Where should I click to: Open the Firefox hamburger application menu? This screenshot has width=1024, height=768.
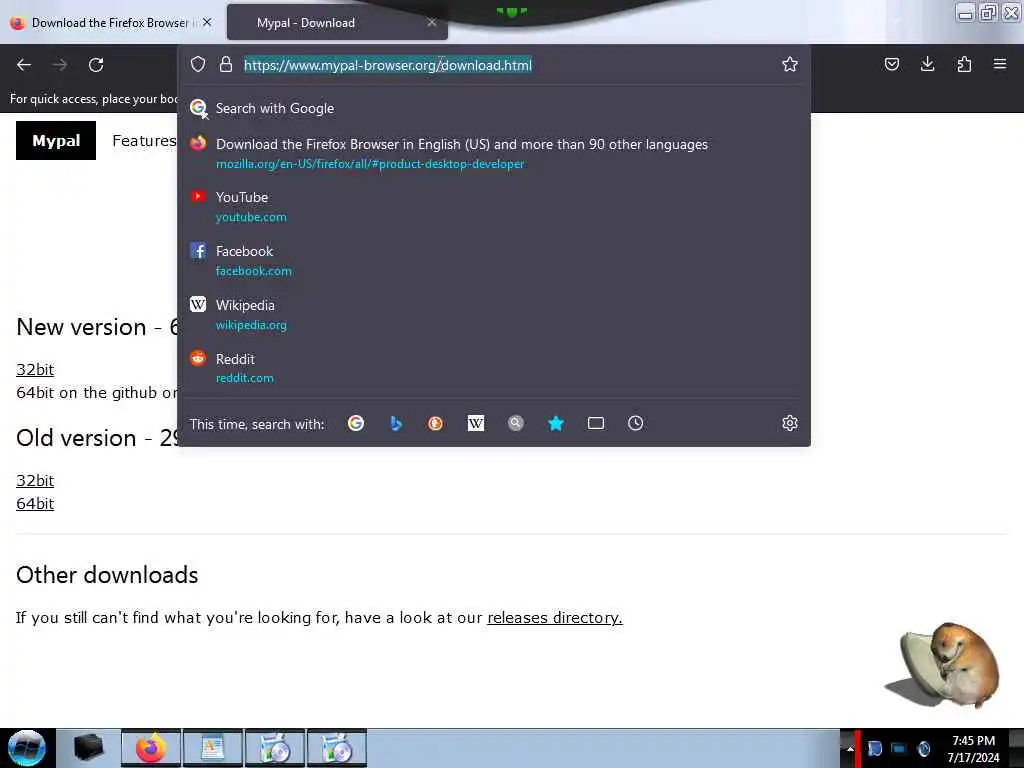pyautogui.click(x=1000, y=64)
